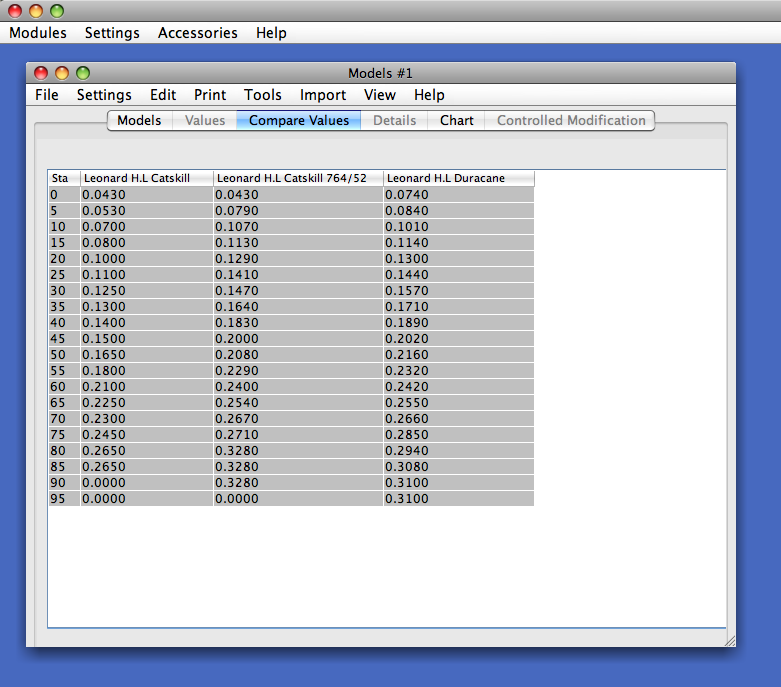Select station 5 row label
This screenshot has height=687, width=781.
point(64,211)
